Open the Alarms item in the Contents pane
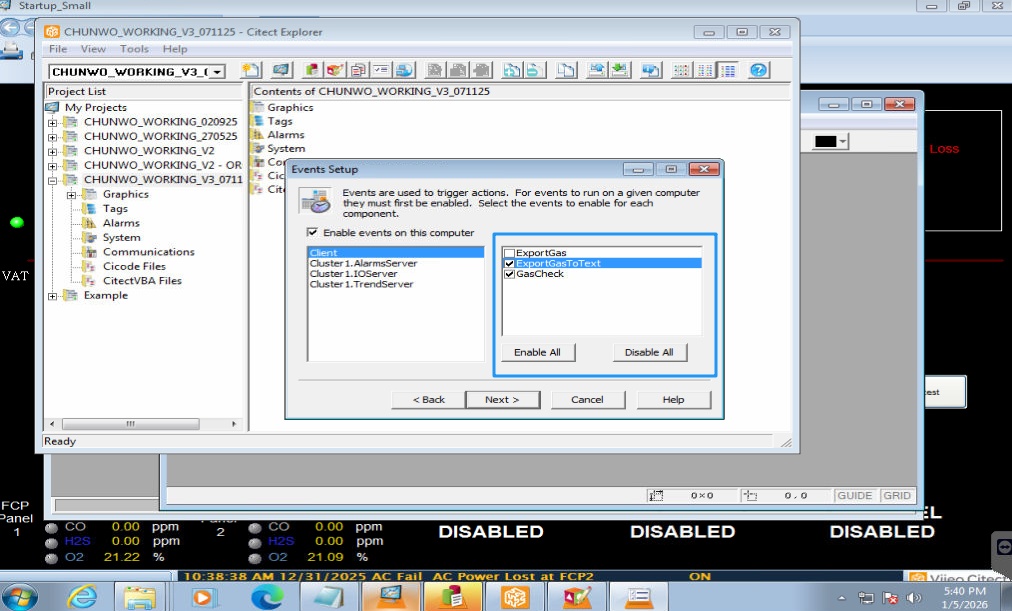 pyautogui.click(x=285, y=135)
